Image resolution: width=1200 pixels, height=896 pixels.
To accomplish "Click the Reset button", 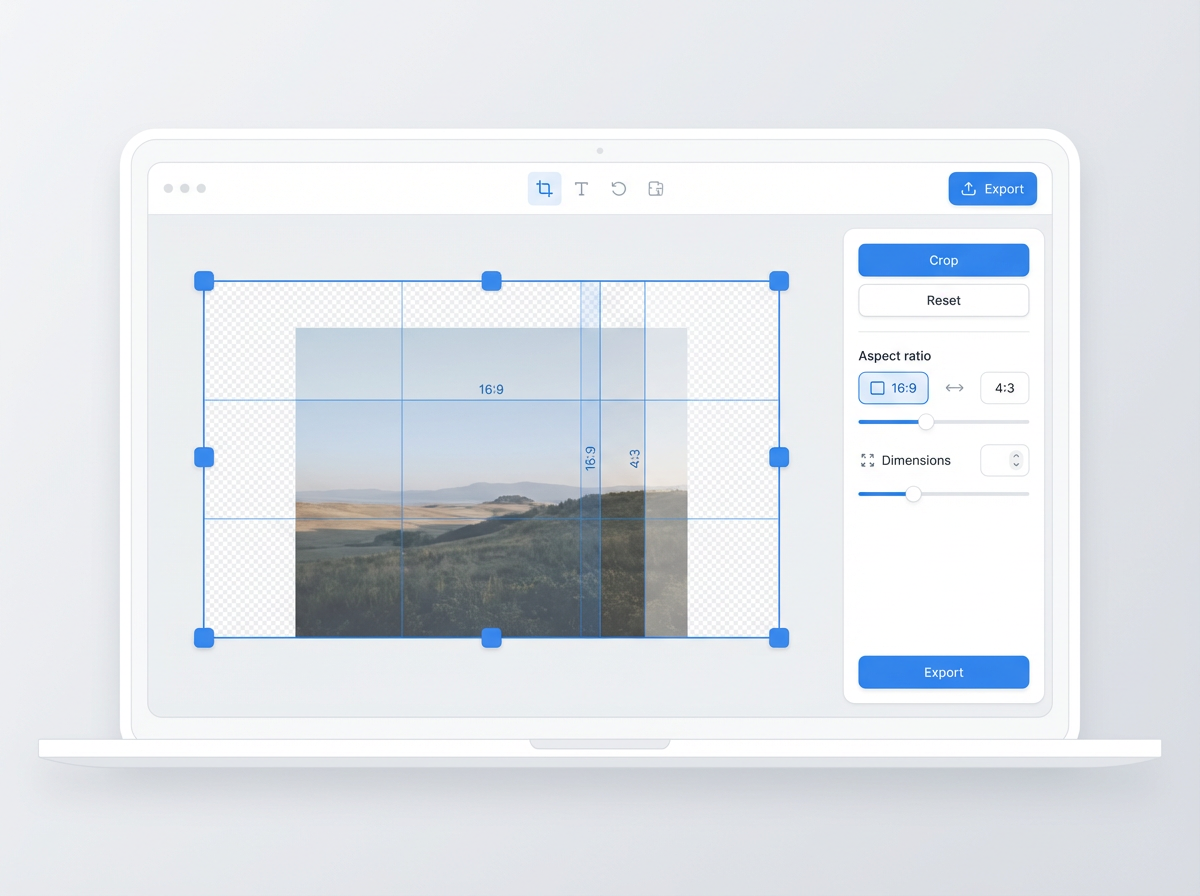I will coord(943,300).
